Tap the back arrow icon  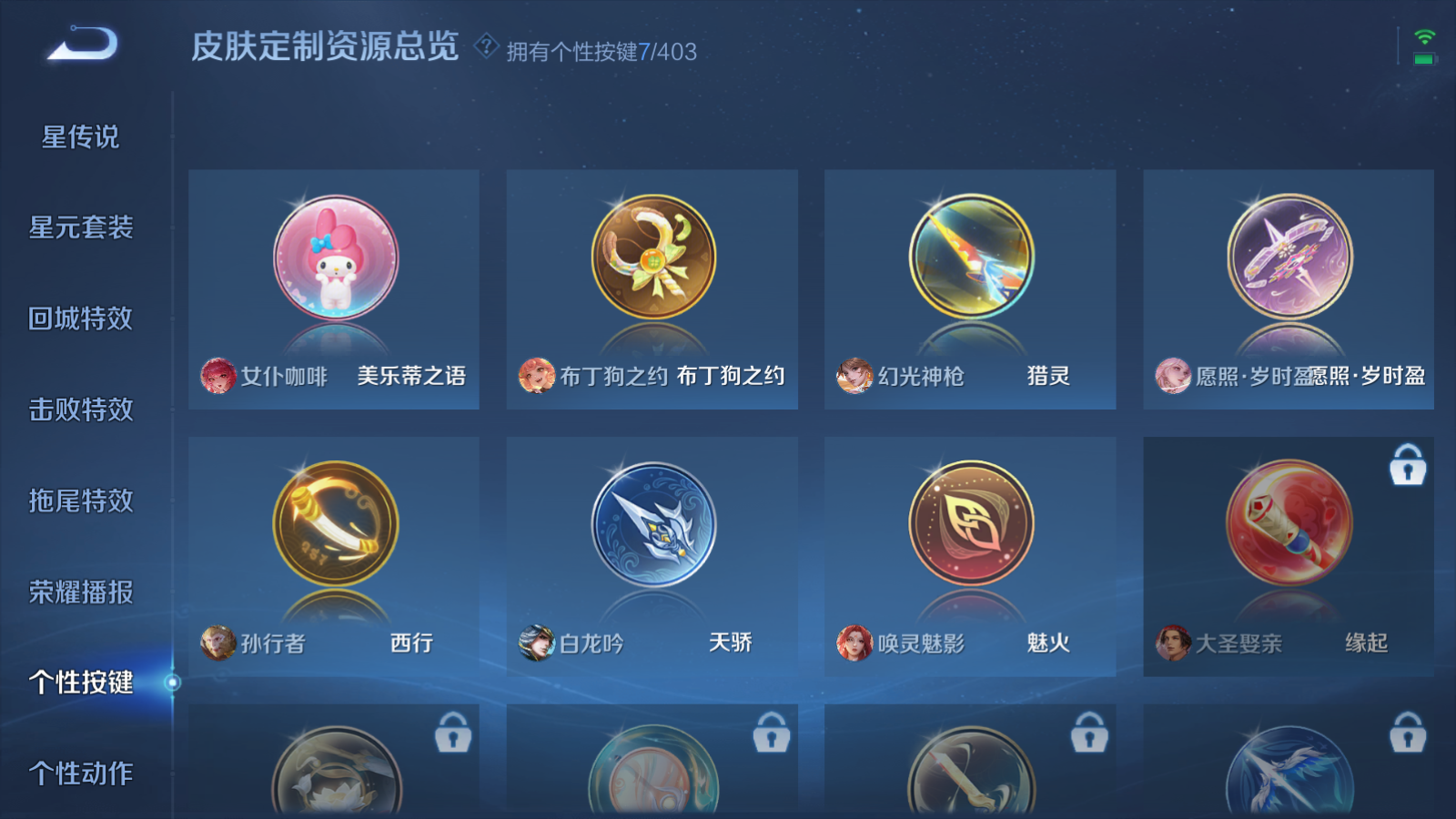click(83, 45)
